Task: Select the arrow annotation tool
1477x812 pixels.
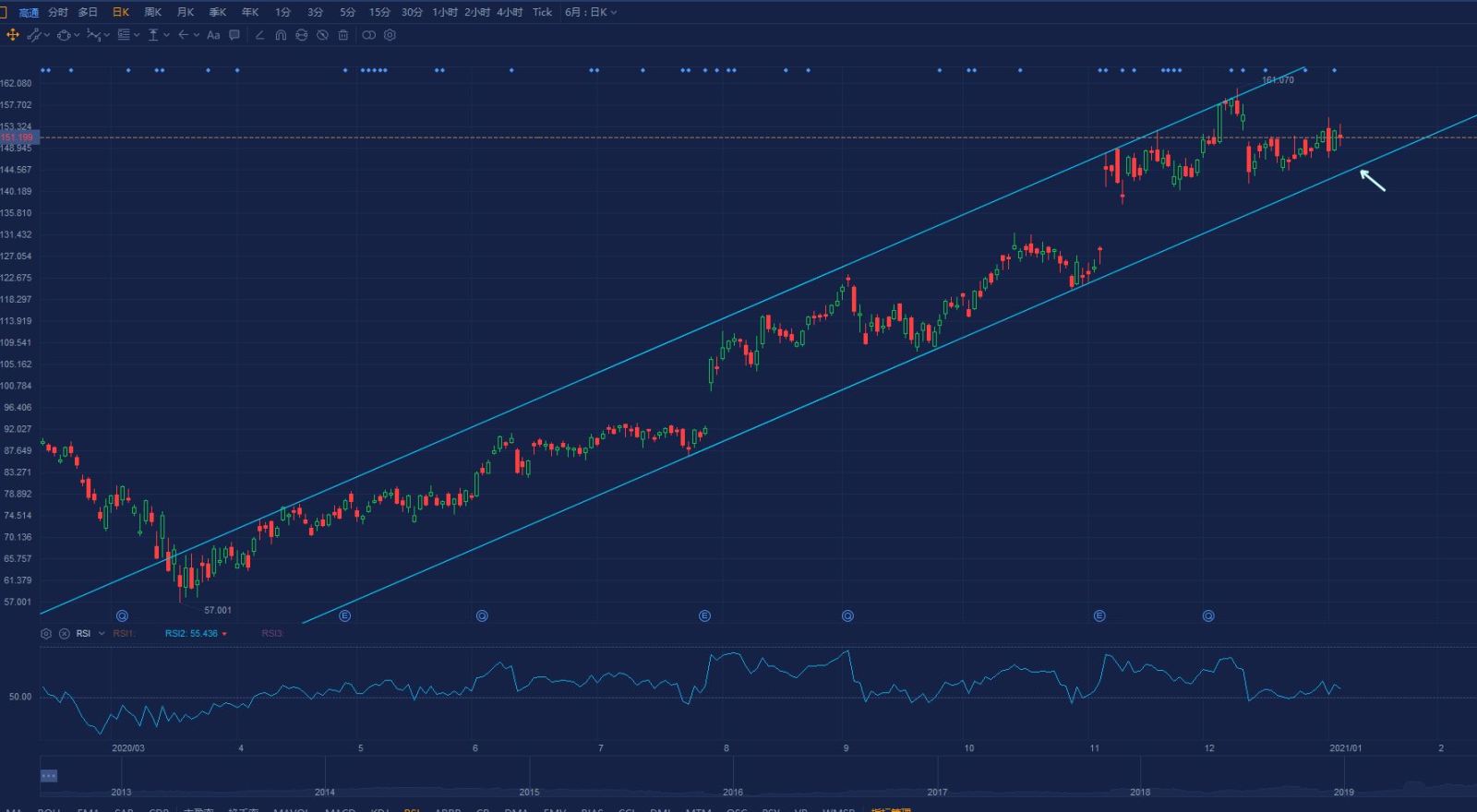Action: [x=184, y=35]
